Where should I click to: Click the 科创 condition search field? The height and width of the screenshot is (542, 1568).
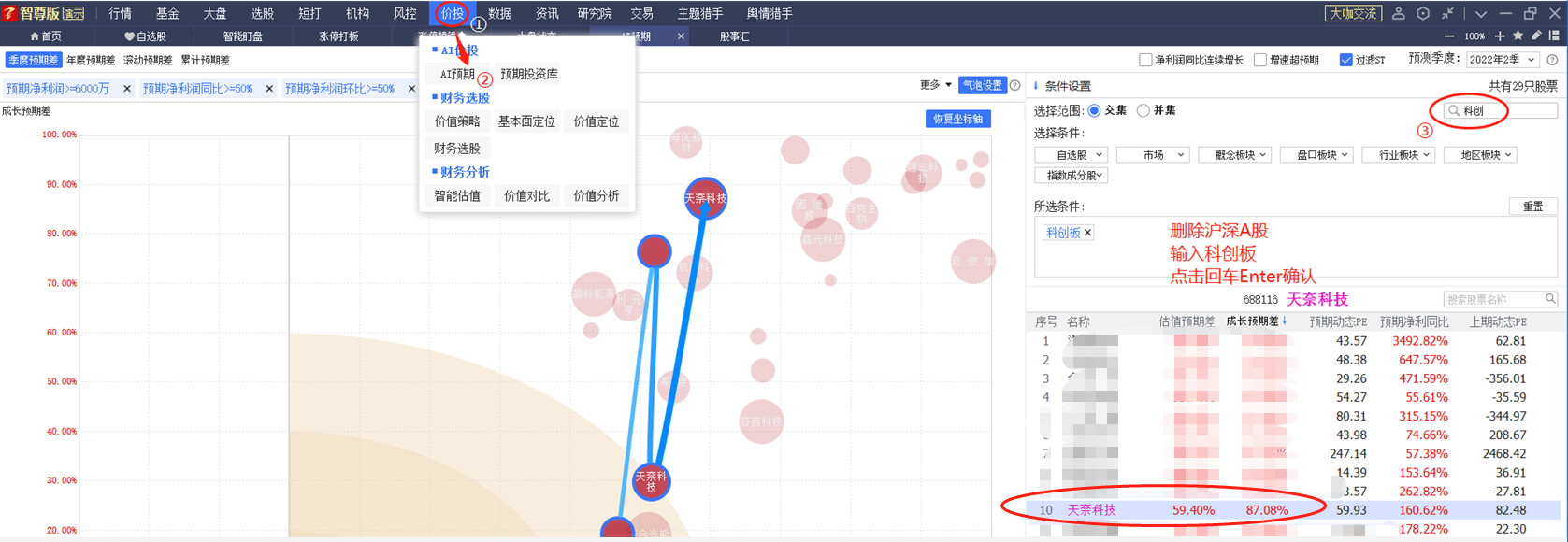pyautogui.click(x=1501, y=110)
